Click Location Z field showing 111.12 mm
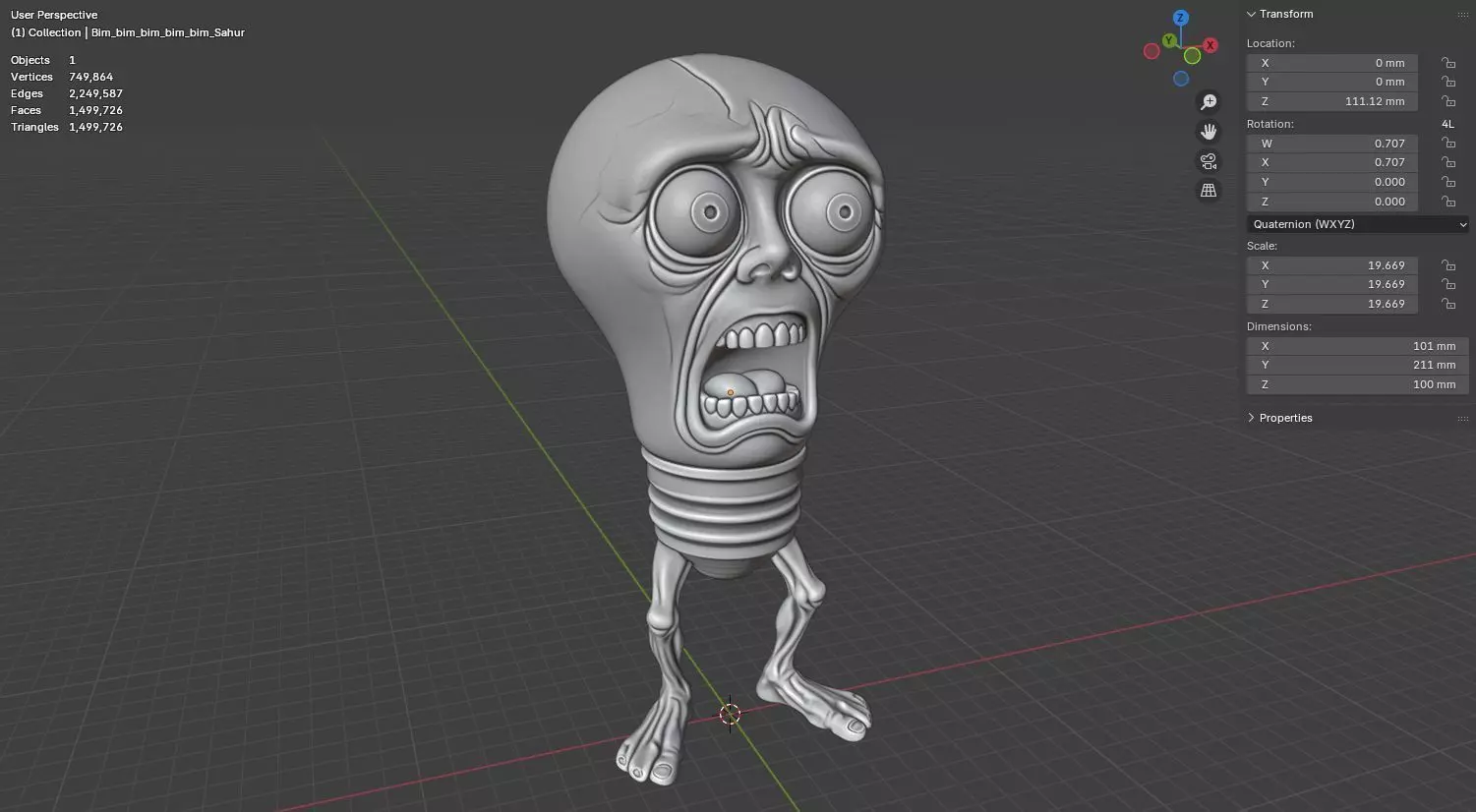 tap(1332, 101)
